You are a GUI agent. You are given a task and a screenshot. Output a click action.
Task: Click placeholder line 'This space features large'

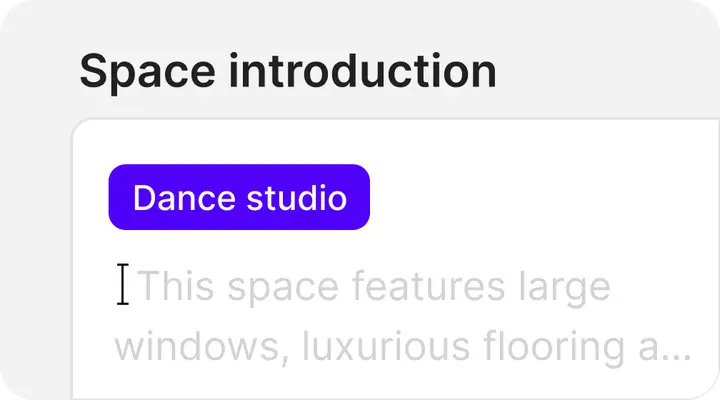point(373,288)
